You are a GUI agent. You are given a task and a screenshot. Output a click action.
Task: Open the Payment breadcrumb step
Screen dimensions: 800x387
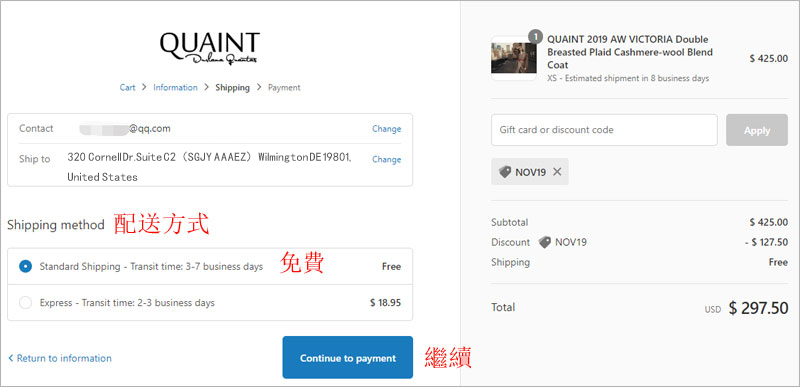(x=284, y=87)
